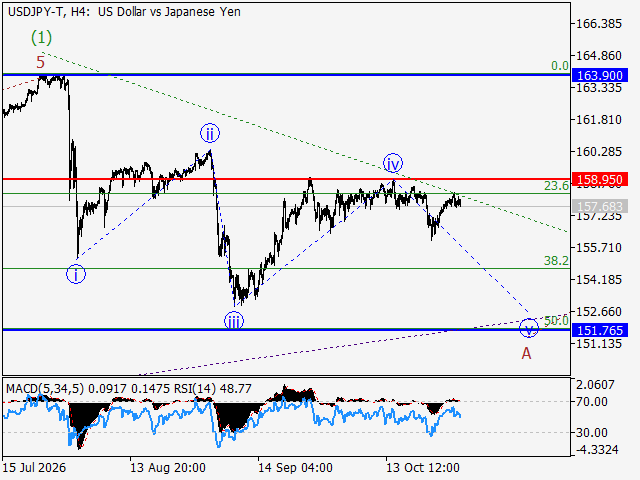Select the red wave A label

(527, 353)
